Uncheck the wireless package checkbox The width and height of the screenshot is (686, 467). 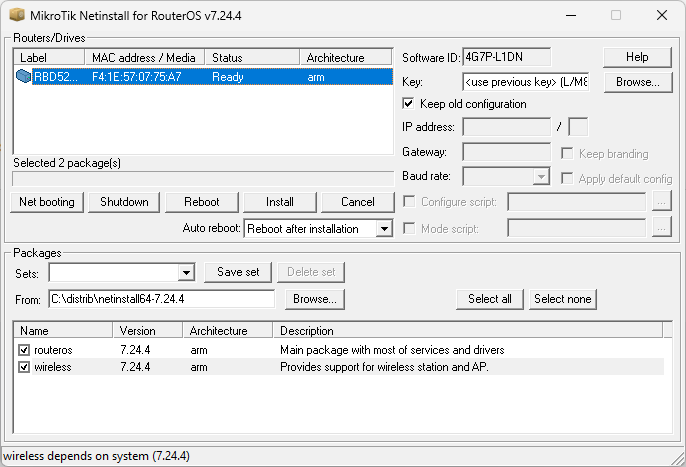click(x=24, y=367)
